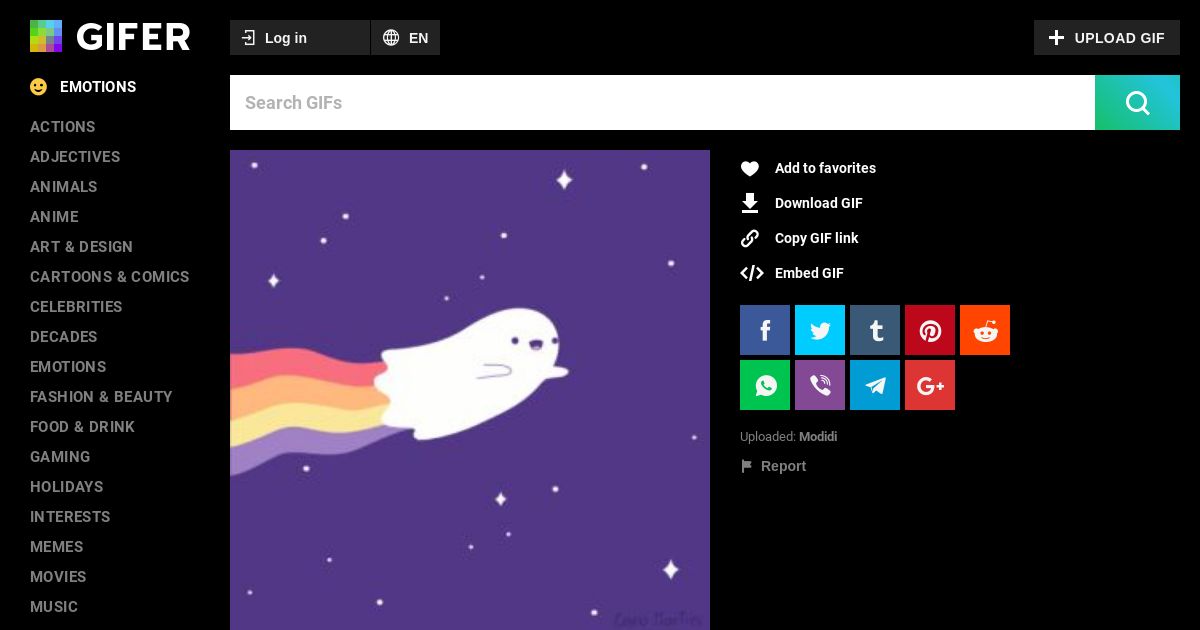Open the ADJECTIVES category
Image resolution: width=1200 pixels, height=630 pixels.
coord(75,157)
